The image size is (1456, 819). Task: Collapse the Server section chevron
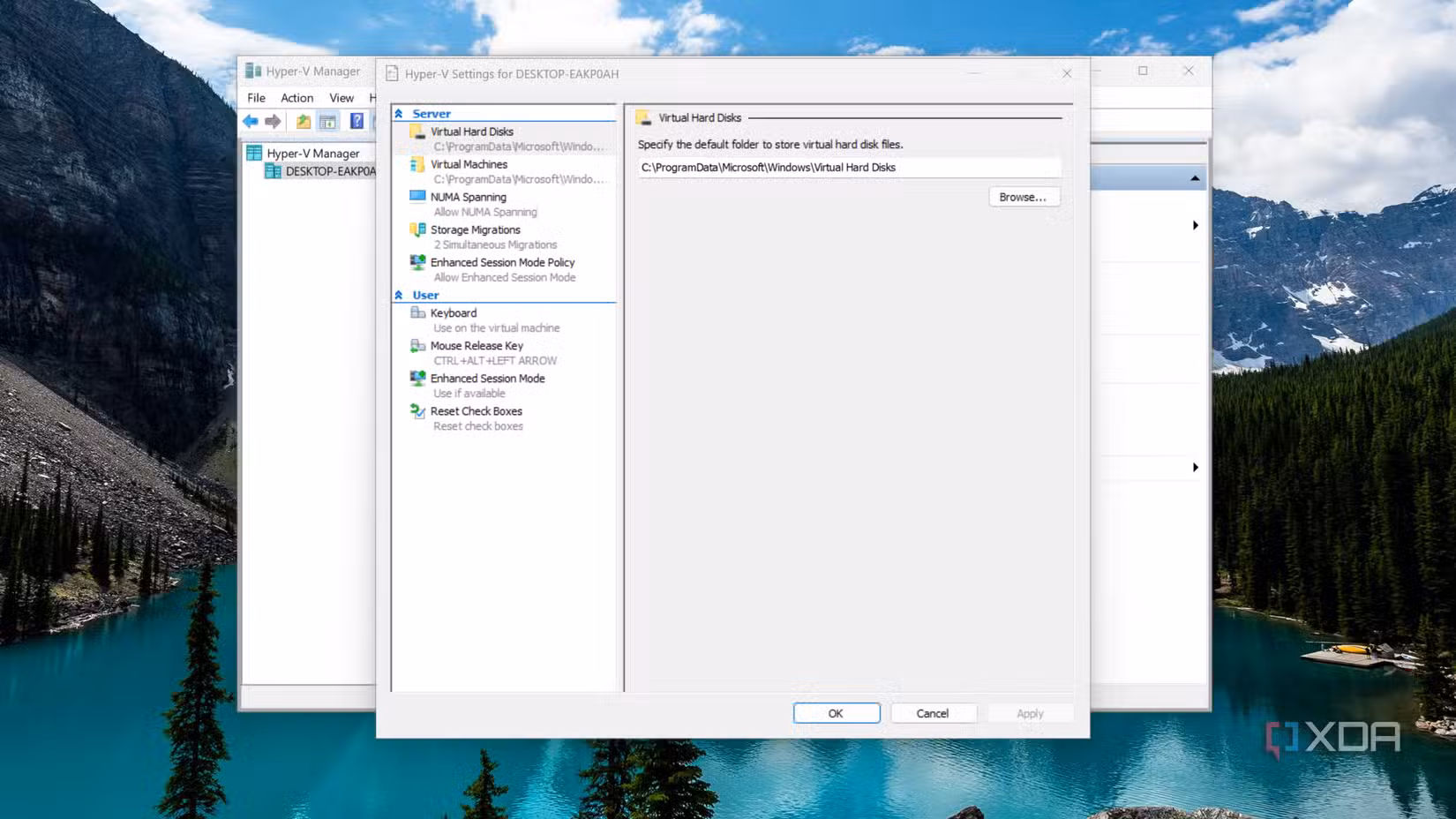[399, 114]
